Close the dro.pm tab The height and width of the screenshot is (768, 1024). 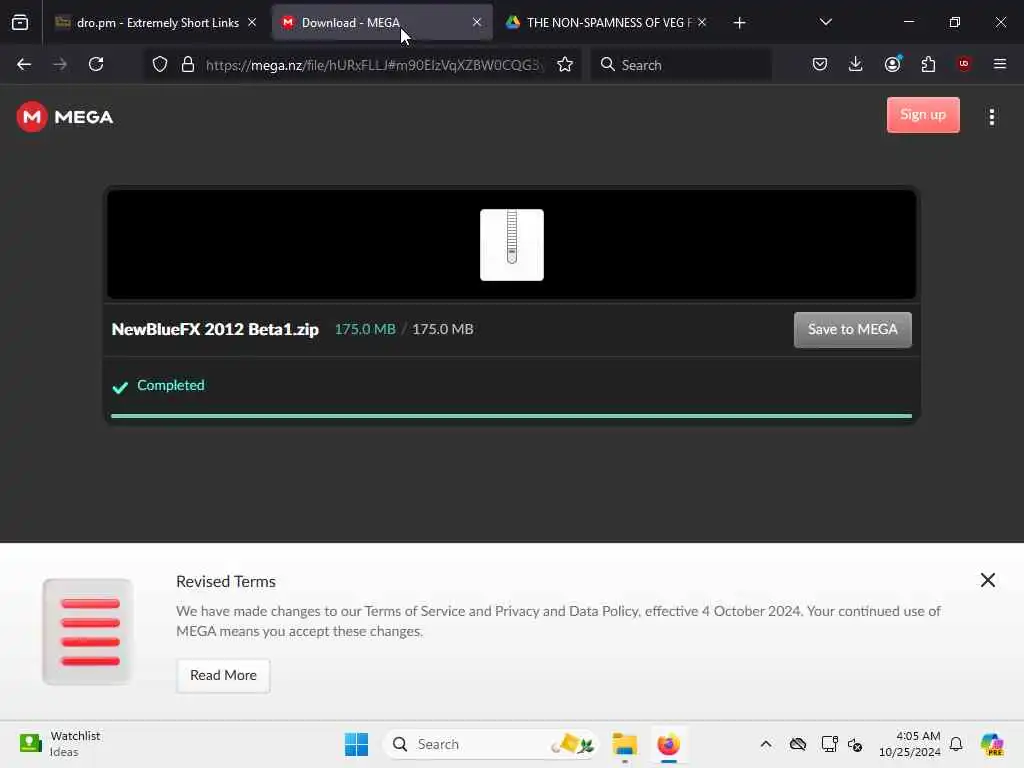pos(252,22)
